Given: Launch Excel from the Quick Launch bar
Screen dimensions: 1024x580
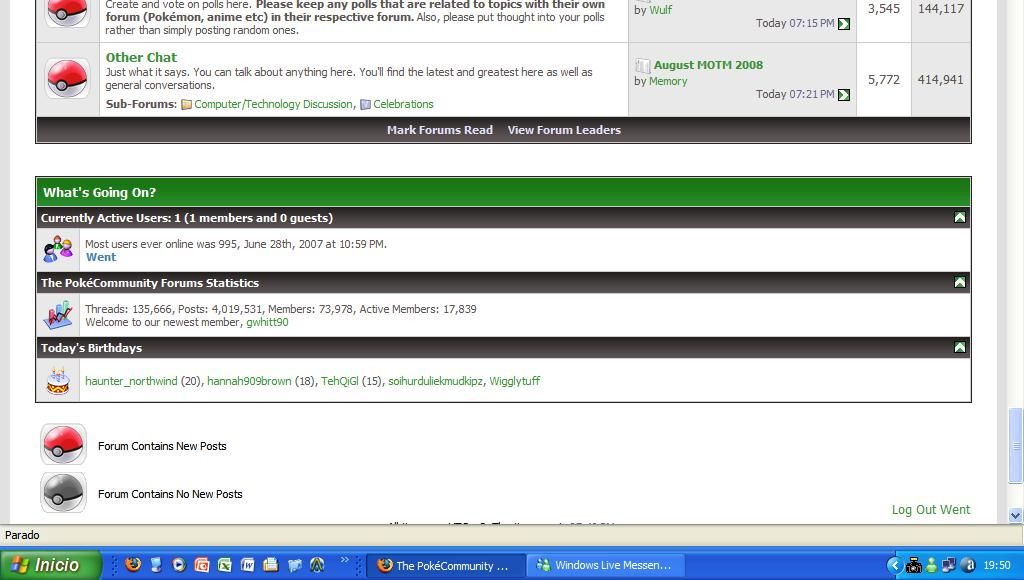Looking at the screenshot, I should (225, 564).
